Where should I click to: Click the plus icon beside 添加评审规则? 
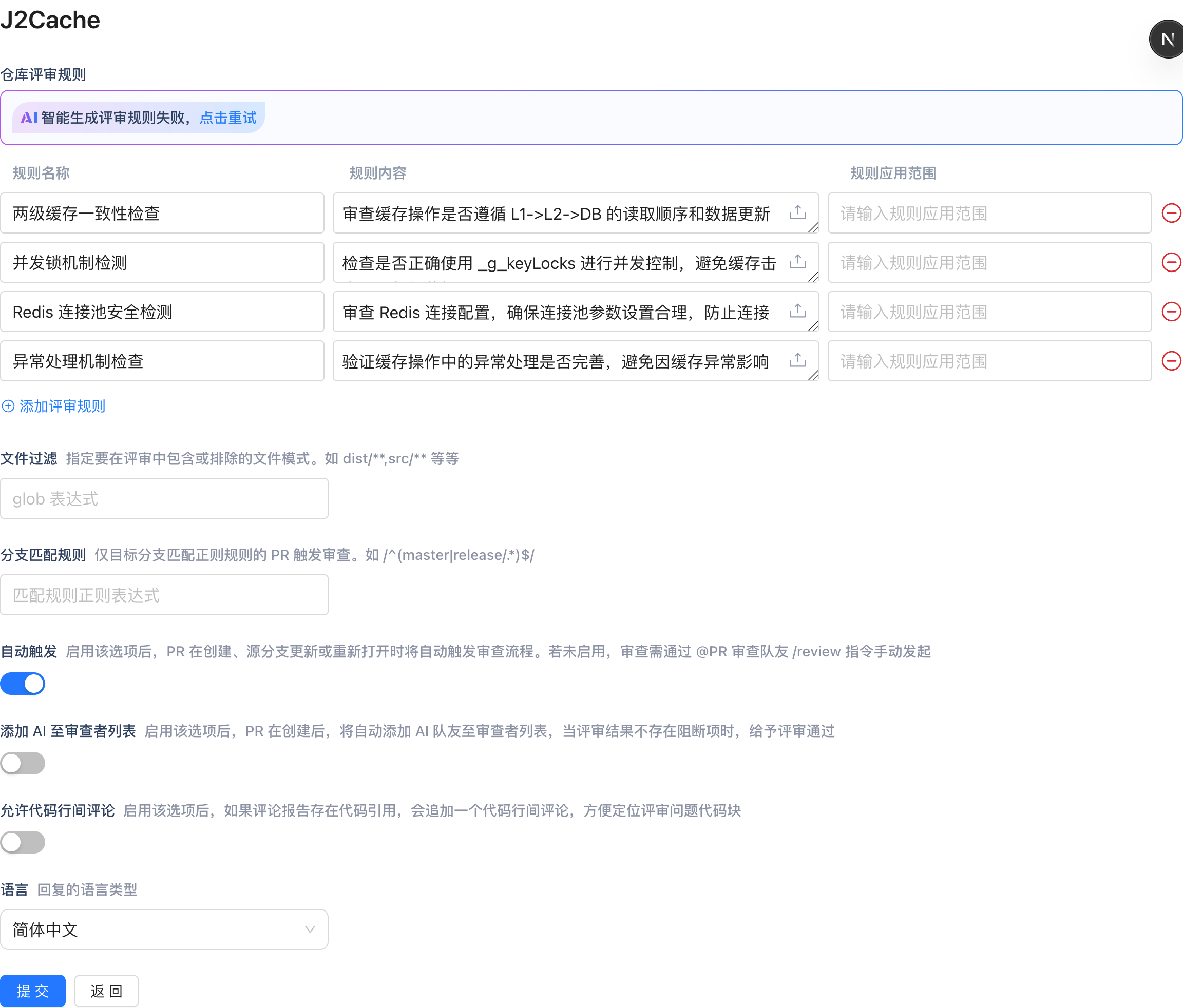pyautogui.click(x=8, y=406)
